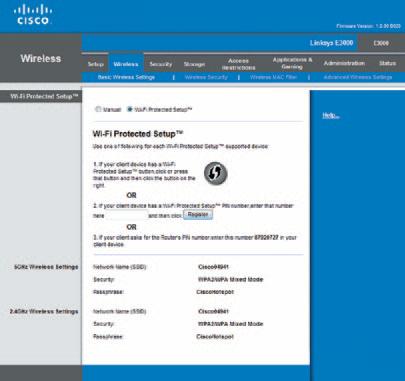Viewport: 405px width, 381px height.
Task: Open Wireless MAC Filter sub-tab
Action: click(x=273, y=77)
